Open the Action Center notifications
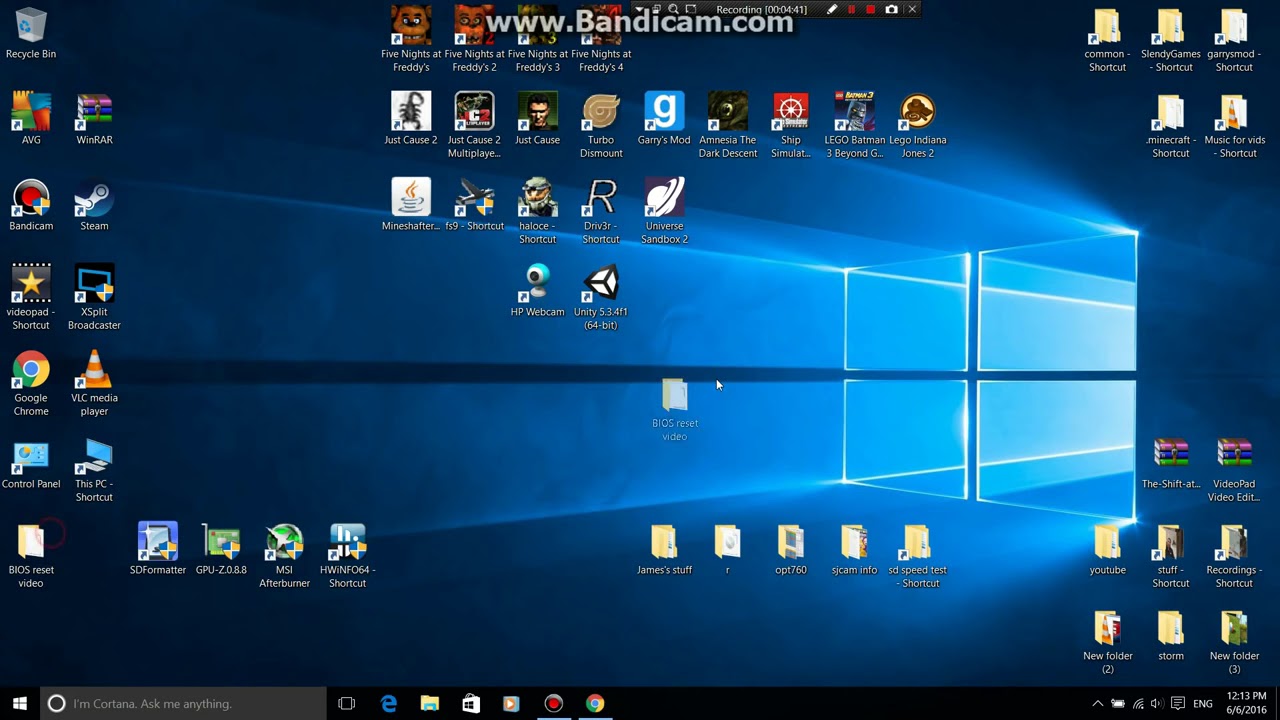This screenshot has width=1280, height=720. click(1178, 704)
